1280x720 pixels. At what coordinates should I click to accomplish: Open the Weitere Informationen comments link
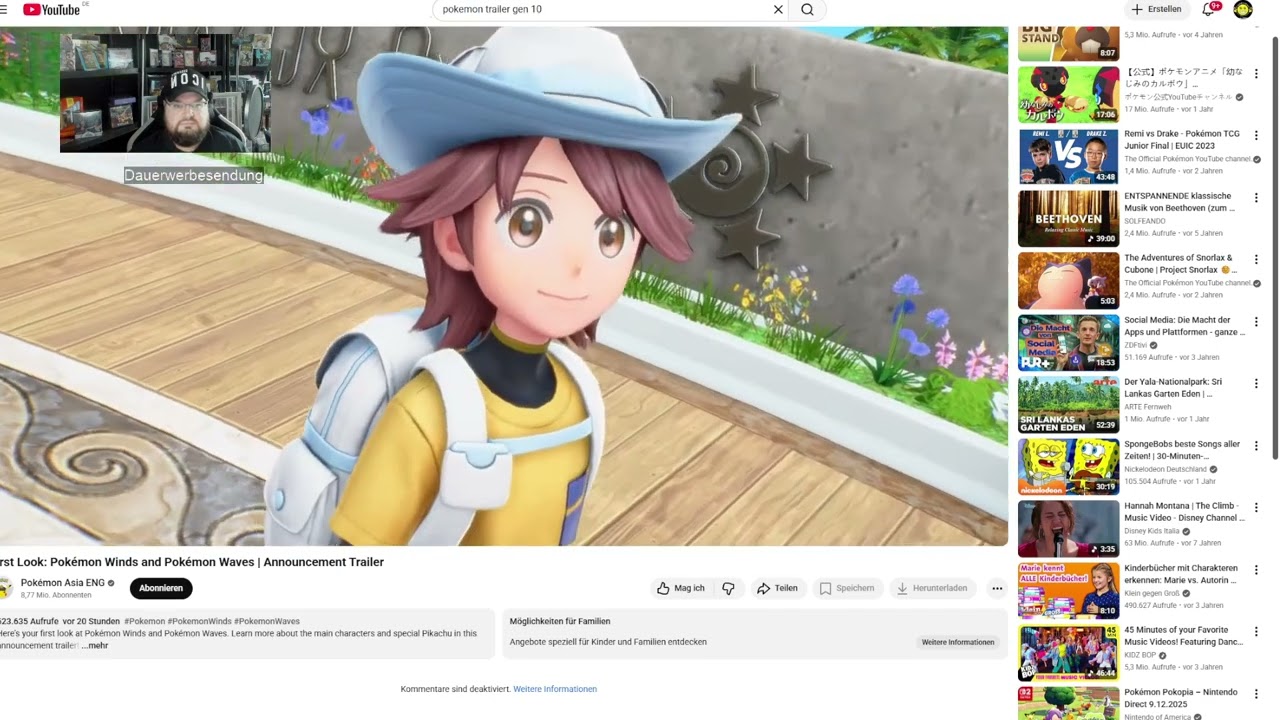point(555,689)
